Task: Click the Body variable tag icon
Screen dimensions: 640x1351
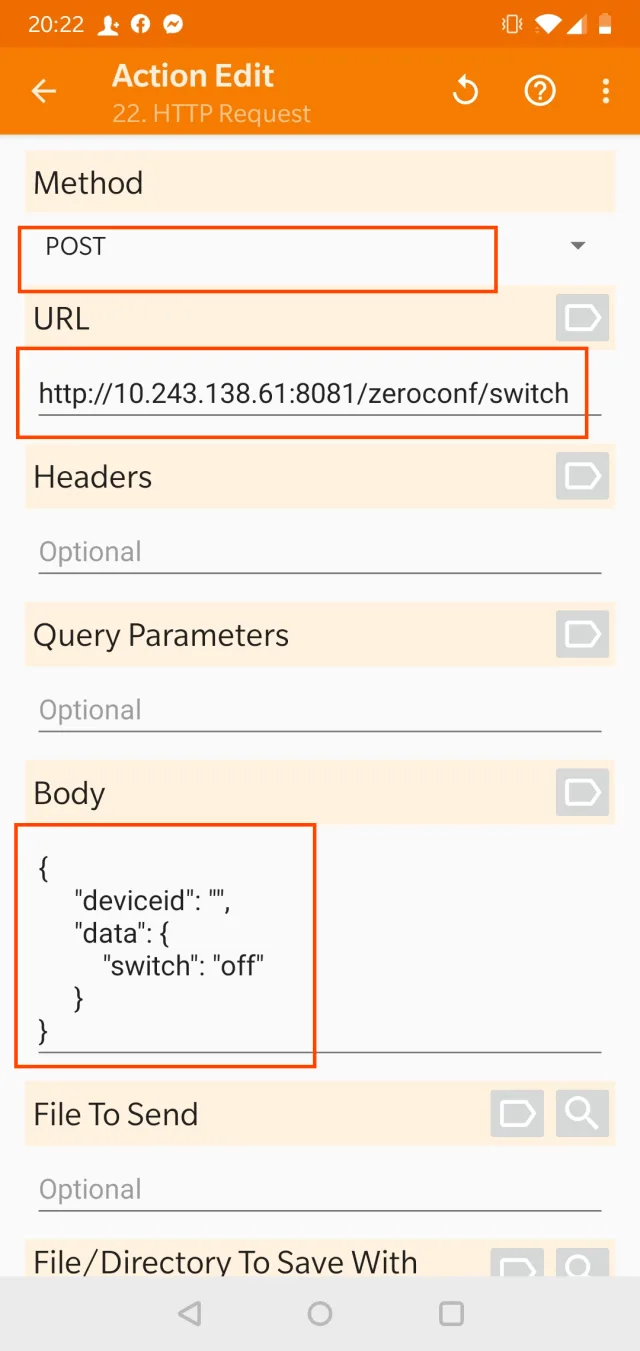Action: 581,792
